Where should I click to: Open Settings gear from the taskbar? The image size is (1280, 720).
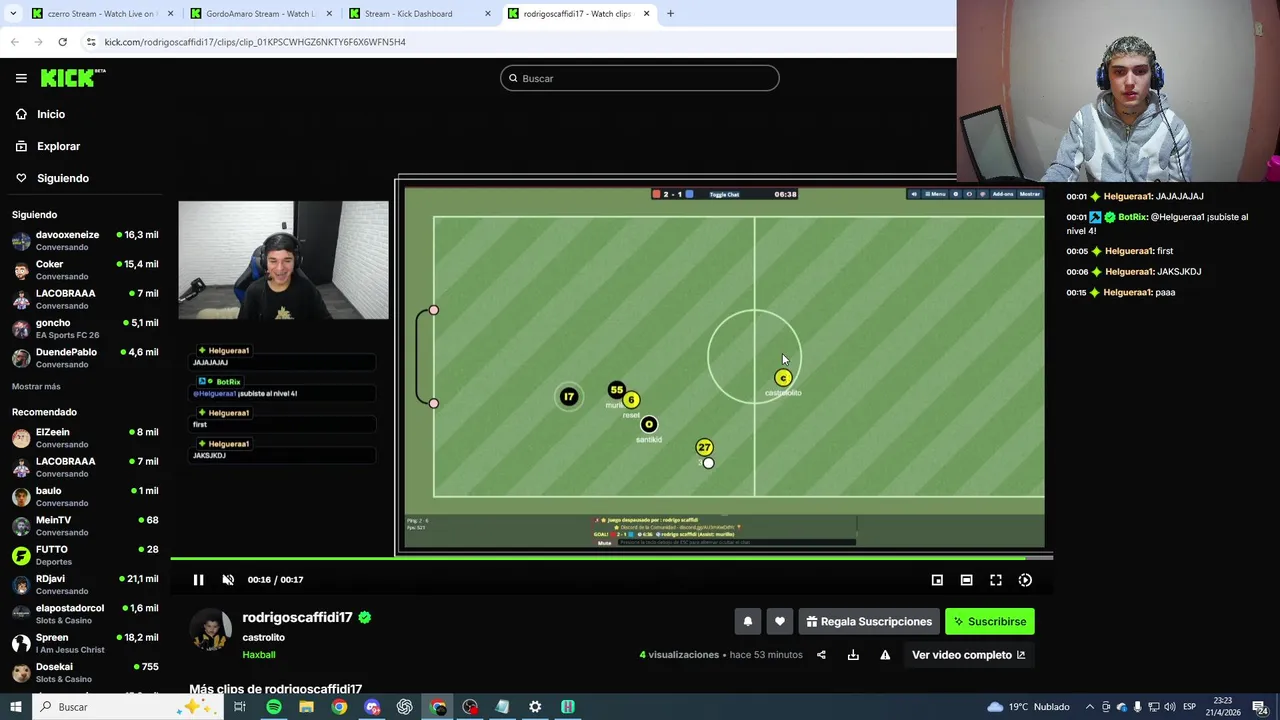[x=535, y=707]
